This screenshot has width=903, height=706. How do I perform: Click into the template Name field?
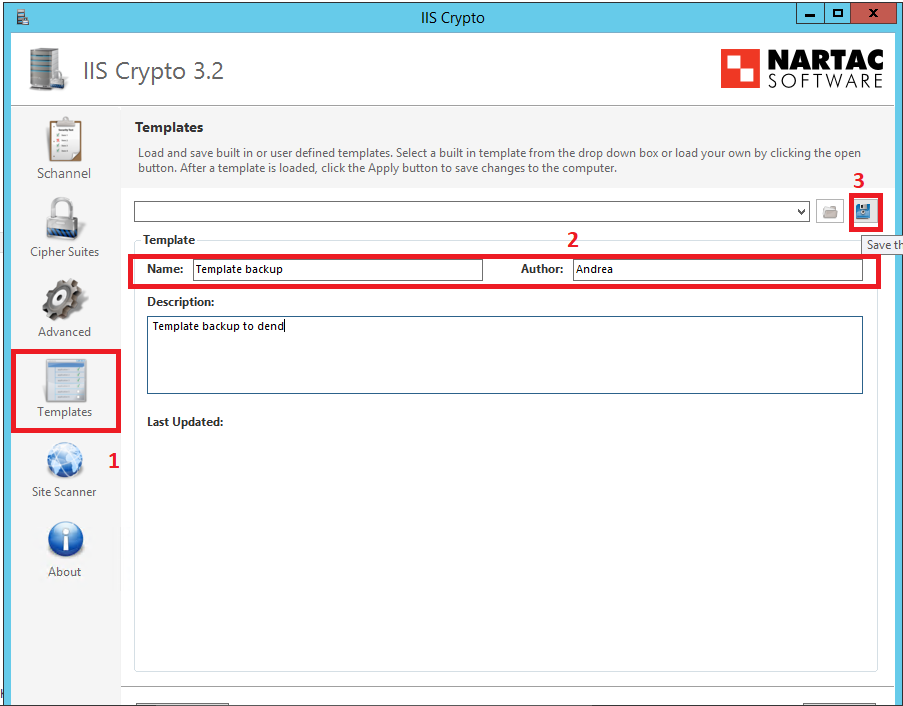tap(337, 270)
